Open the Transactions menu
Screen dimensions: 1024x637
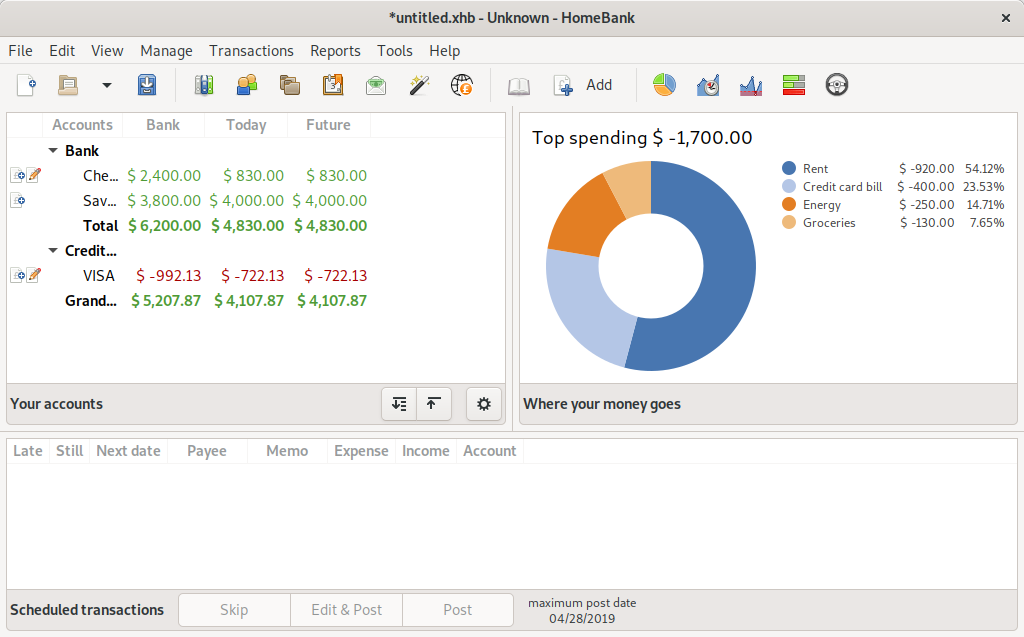click(251, 51)
